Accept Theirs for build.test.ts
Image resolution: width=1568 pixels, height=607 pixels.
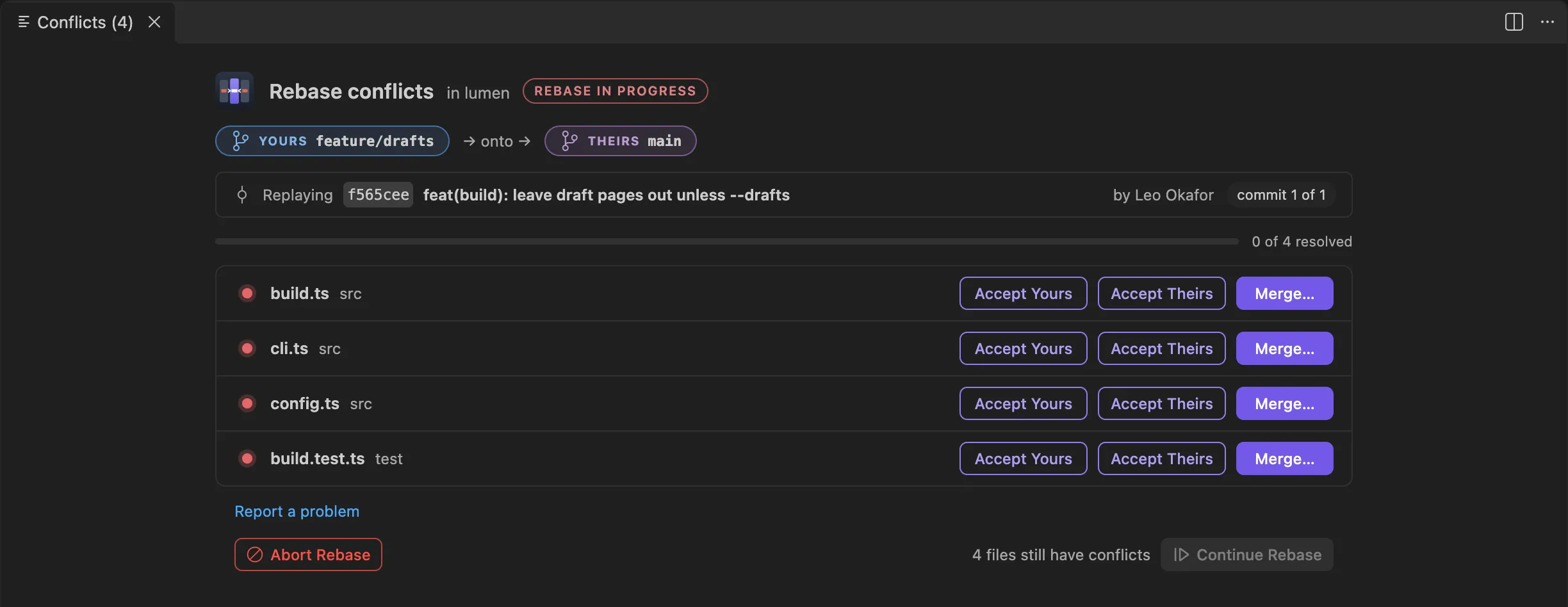1162,458
